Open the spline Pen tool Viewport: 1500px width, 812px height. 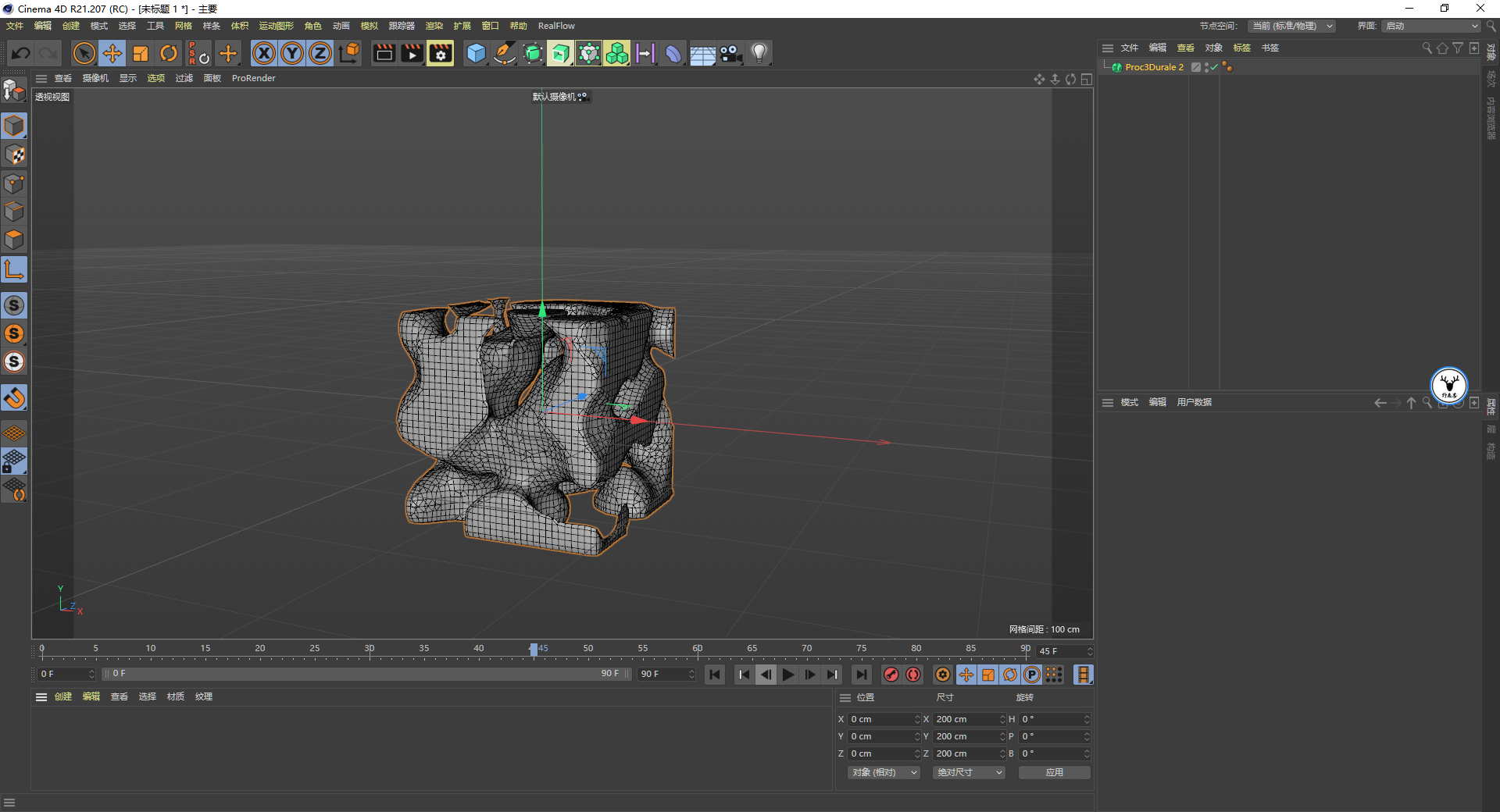pos(505,53)
